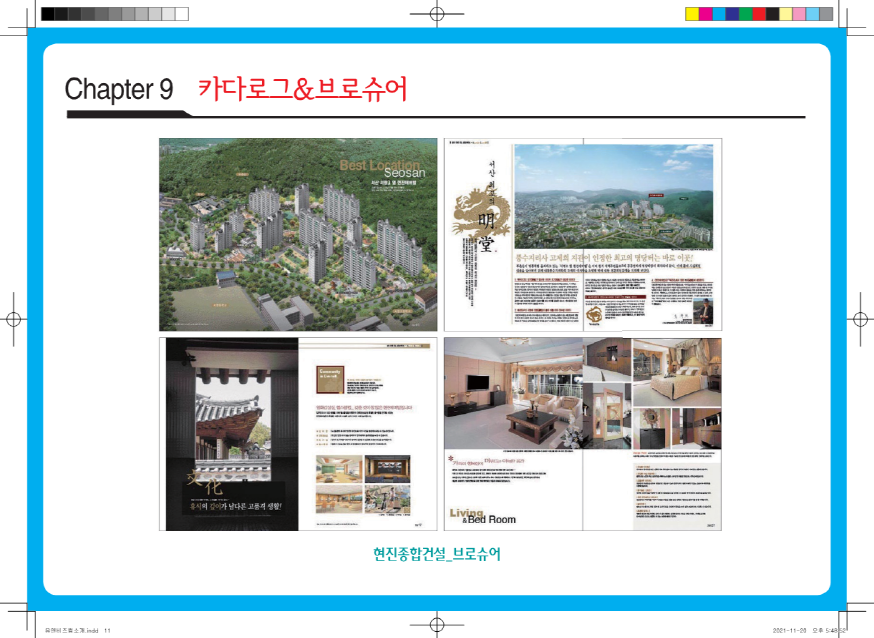874x638 pixels.
Task: Click the white swatch ending the grayscale bar
Action: pyautogui.click(x=180, y=14)
